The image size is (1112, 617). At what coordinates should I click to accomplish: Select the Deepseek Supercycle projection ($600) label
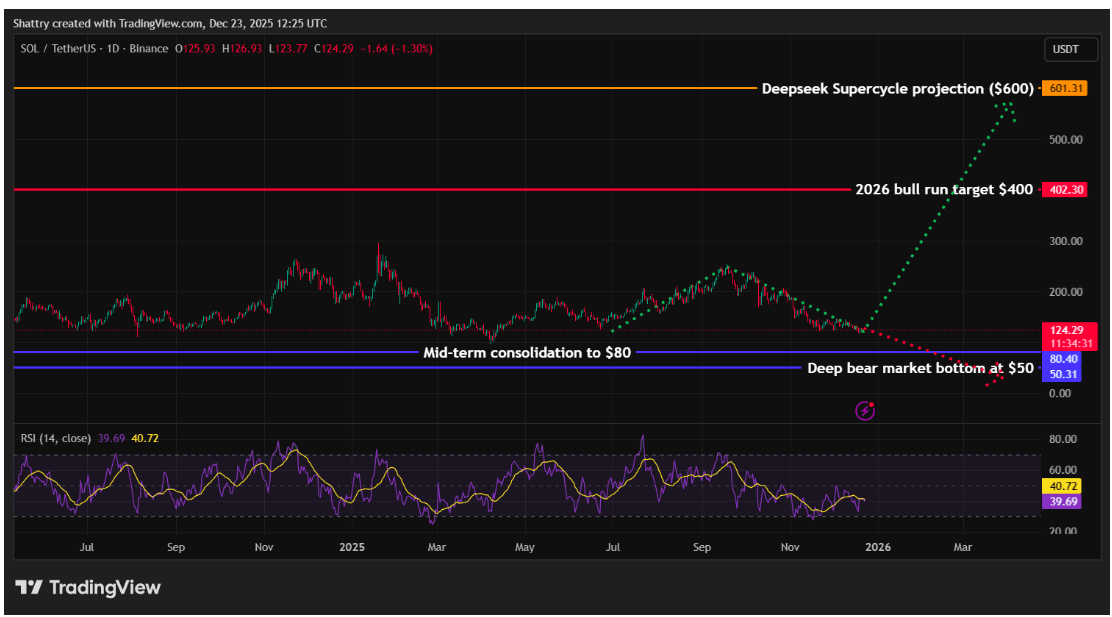tap(897, 89)
